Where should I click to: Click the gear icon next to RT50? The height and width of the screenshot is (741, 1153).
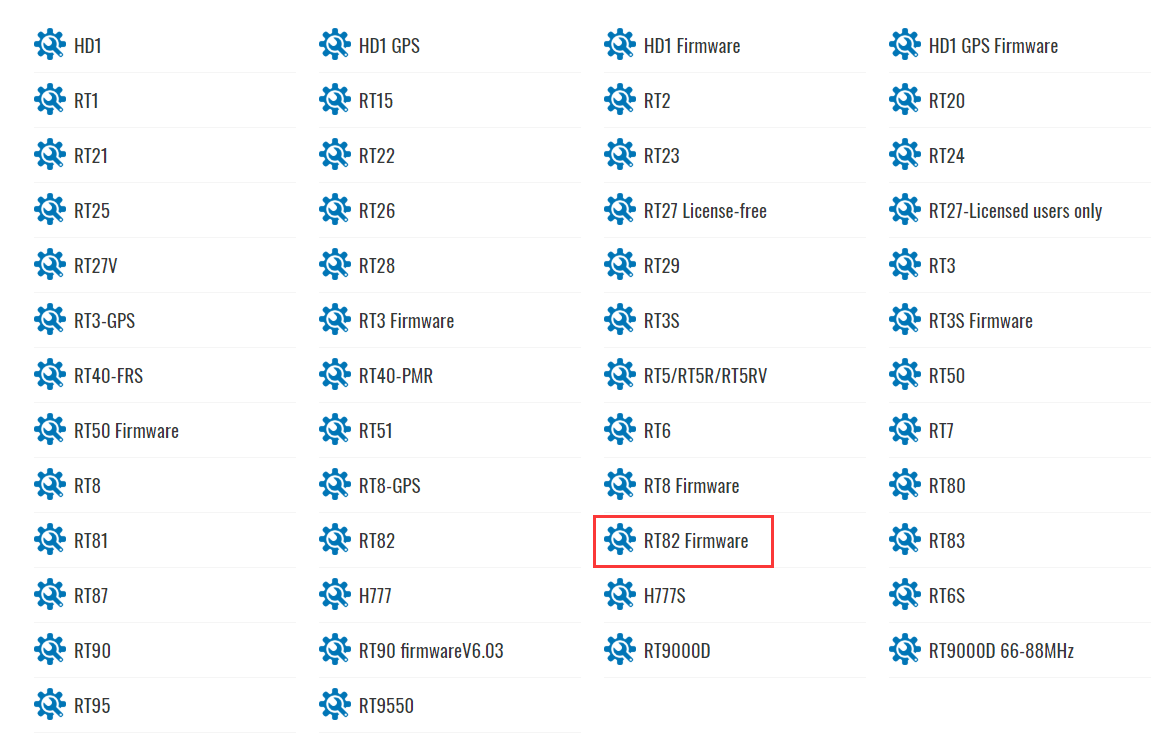(x=904, y=375)
